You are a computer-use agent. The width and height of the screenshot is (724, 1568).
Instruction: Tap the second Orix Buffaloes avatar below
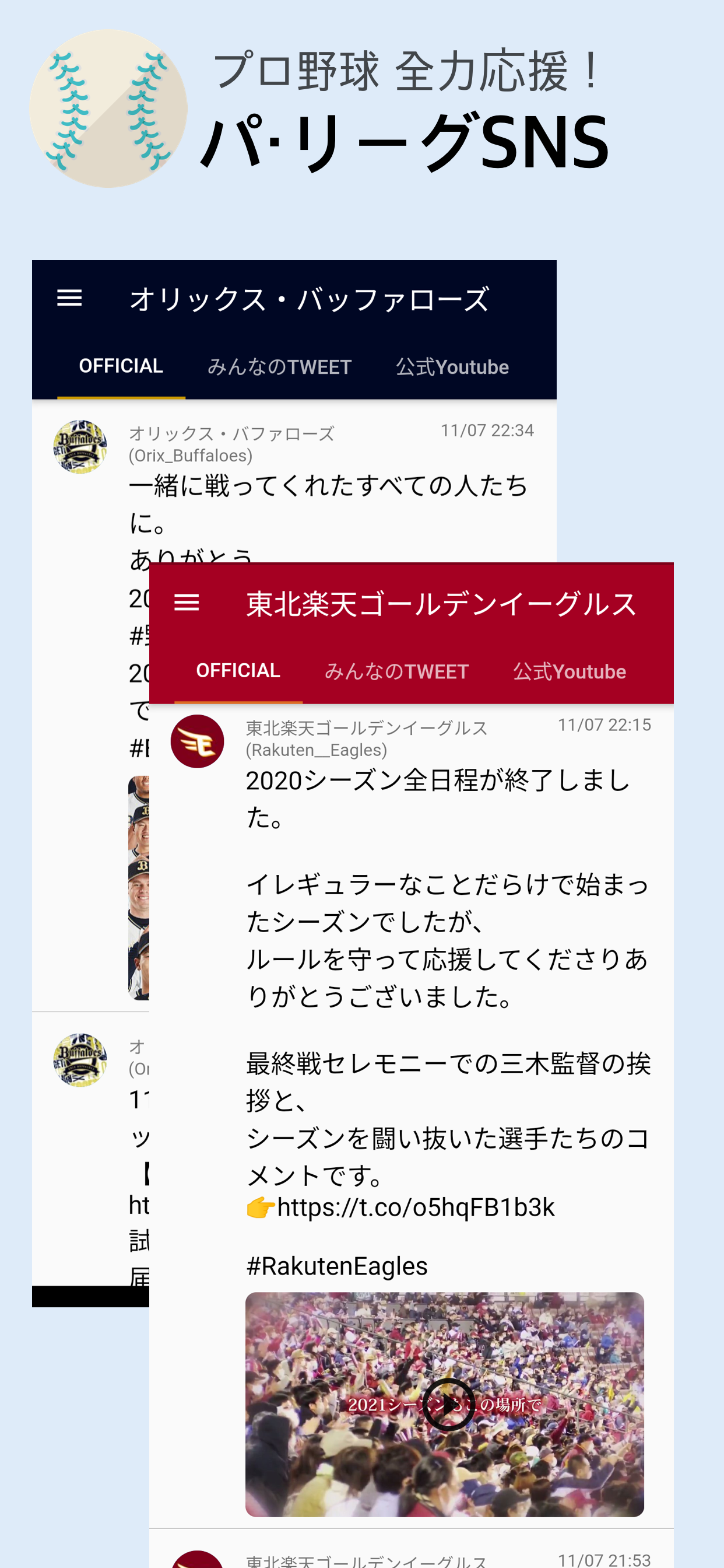click(80, 1060)
